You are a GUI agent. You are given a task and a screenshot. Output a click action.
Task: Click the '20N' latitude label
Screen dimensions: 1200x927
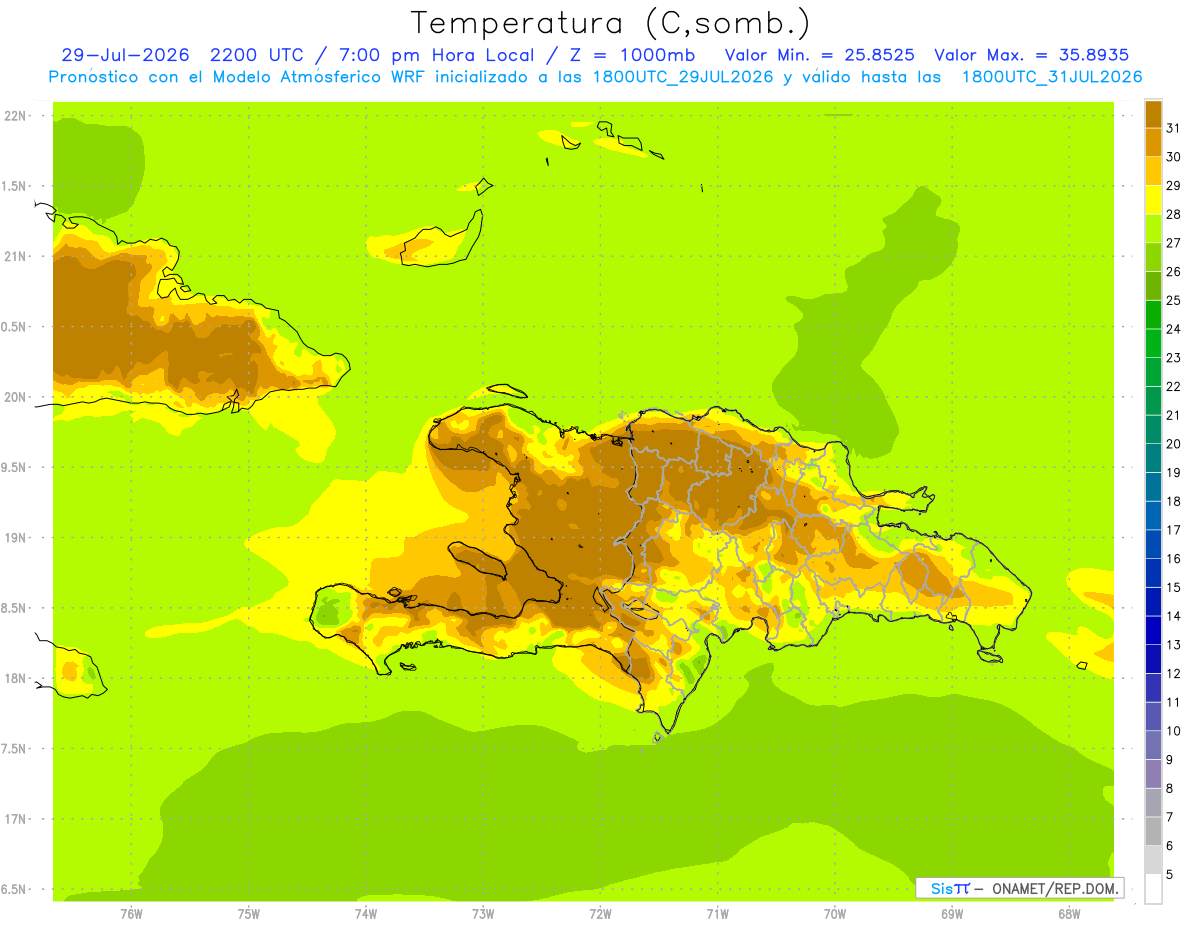coord(16,397)
